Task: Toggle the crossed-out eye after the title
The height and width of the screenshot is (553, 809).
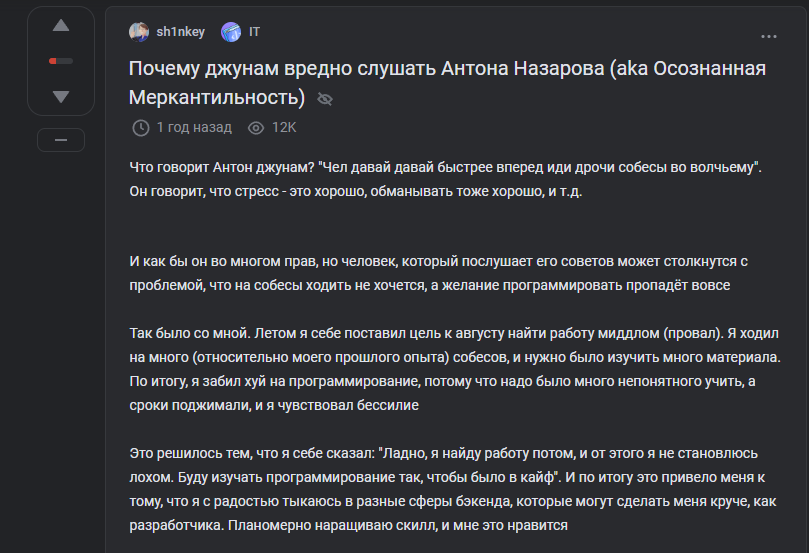Action: [324, 99]
